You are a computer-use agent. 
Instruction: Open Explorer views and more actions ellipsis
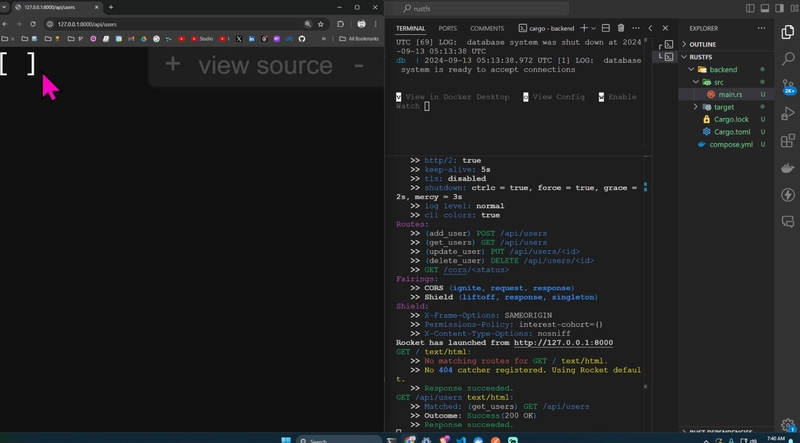(761, 28)
